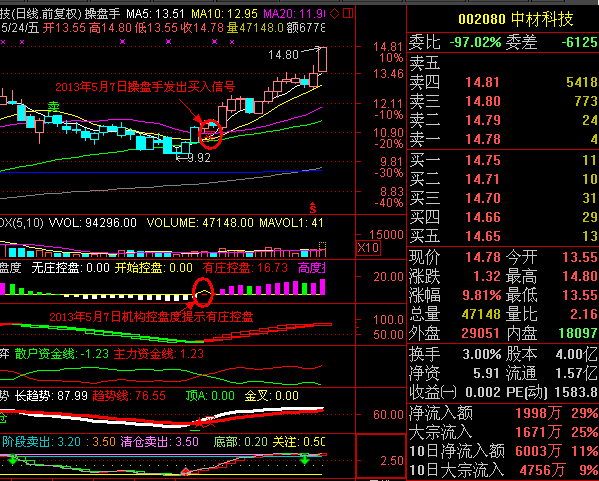Click the 有庄控盘 16.73 indicator label
This screenshot has width=599, height=481.
(x=245, y=268)
